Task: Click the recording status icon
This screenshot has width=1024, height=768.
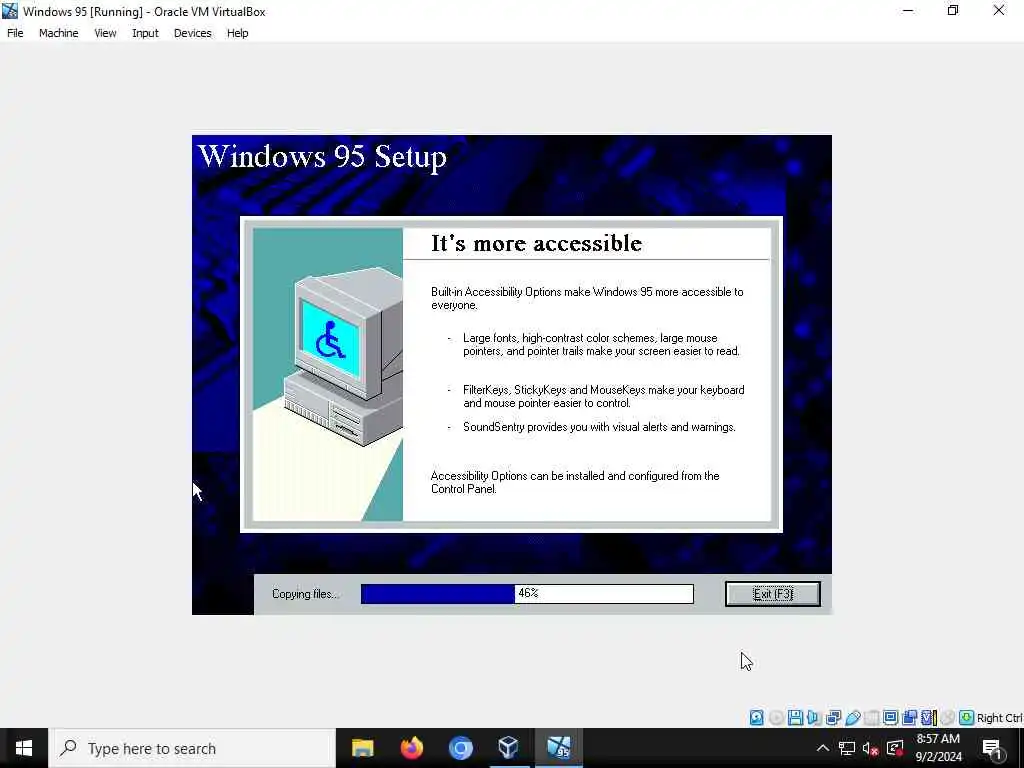Action: point(910,718)
